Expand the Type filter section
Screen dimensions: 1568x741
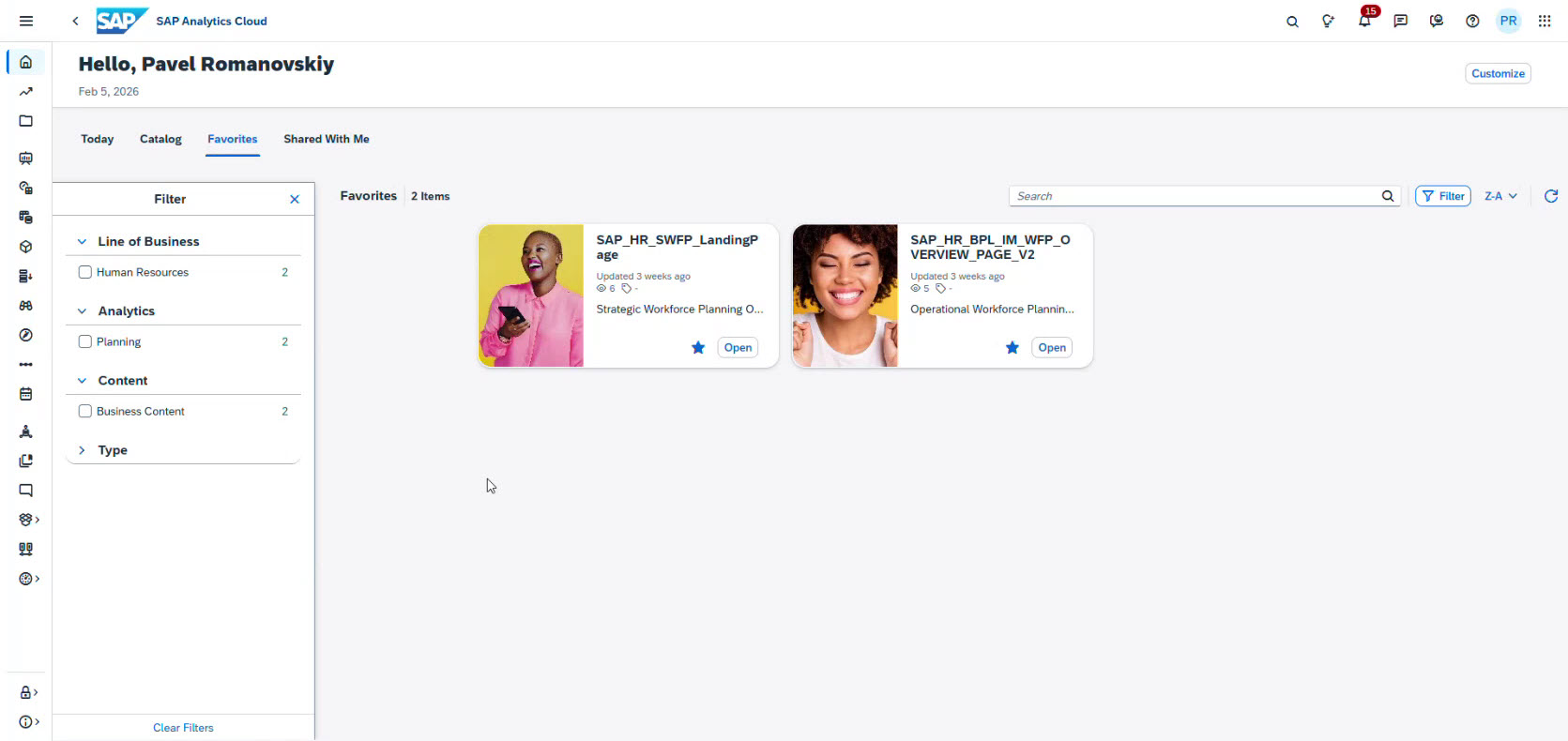[x=83, y=450]
